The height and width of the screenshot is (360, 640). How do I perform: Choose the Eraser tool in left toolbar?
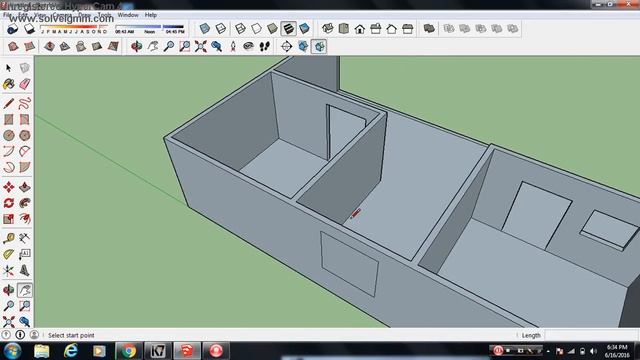tap(24, 84)
